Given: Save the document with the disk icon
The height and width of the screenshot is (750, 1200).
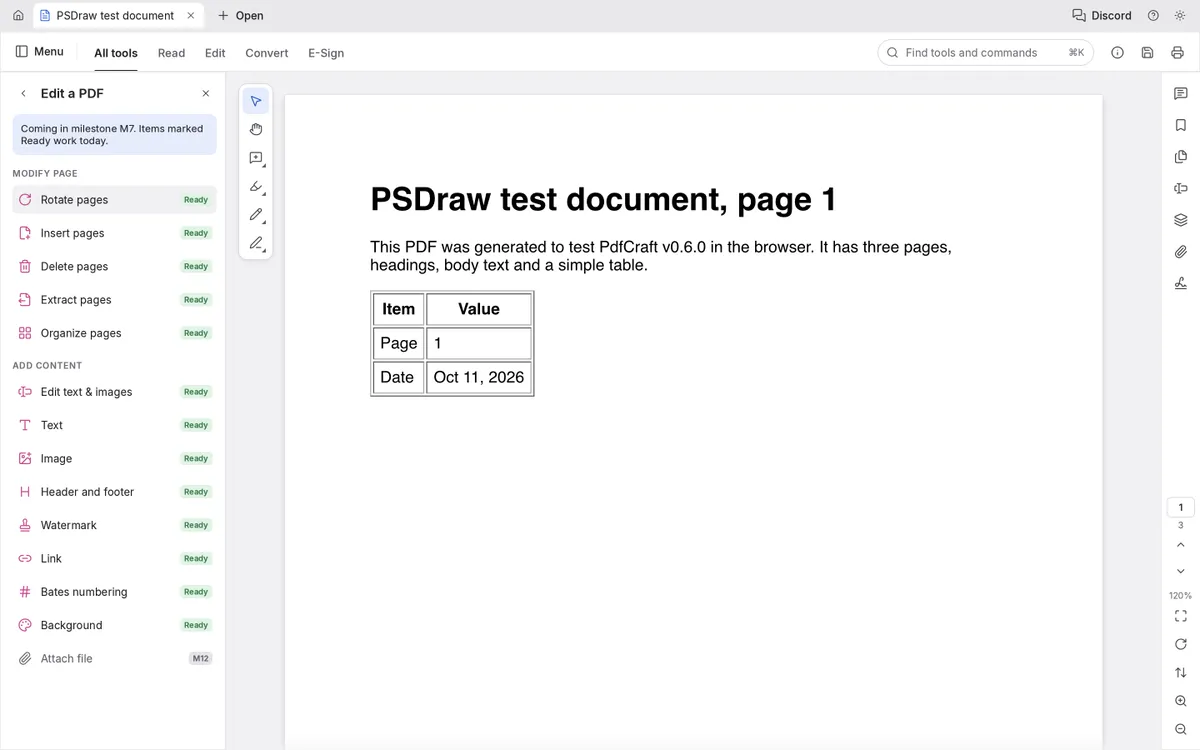Looking at the screenshot, I should click(1147, 53).
